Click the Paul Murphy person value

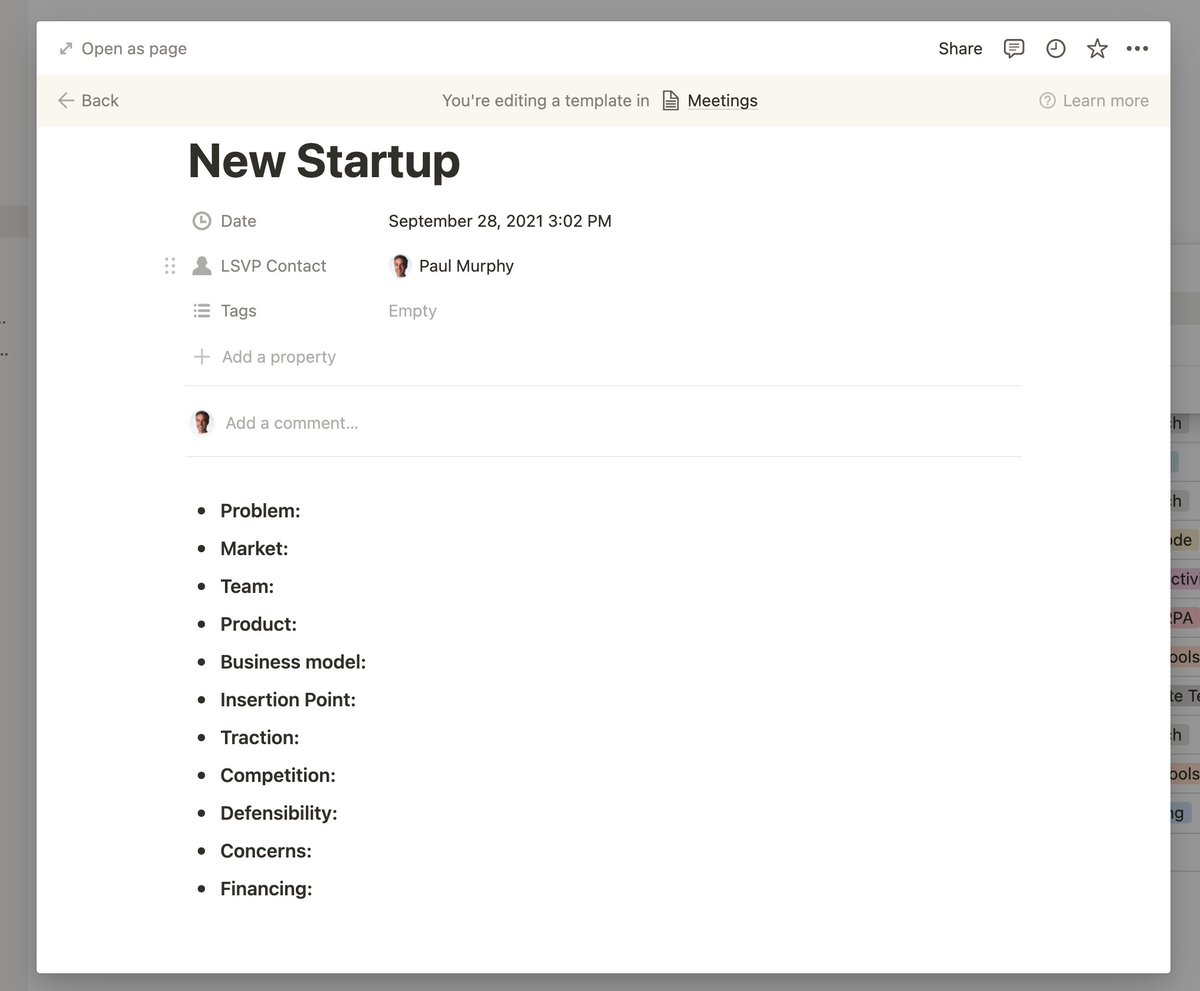click(x=452, y=266)
